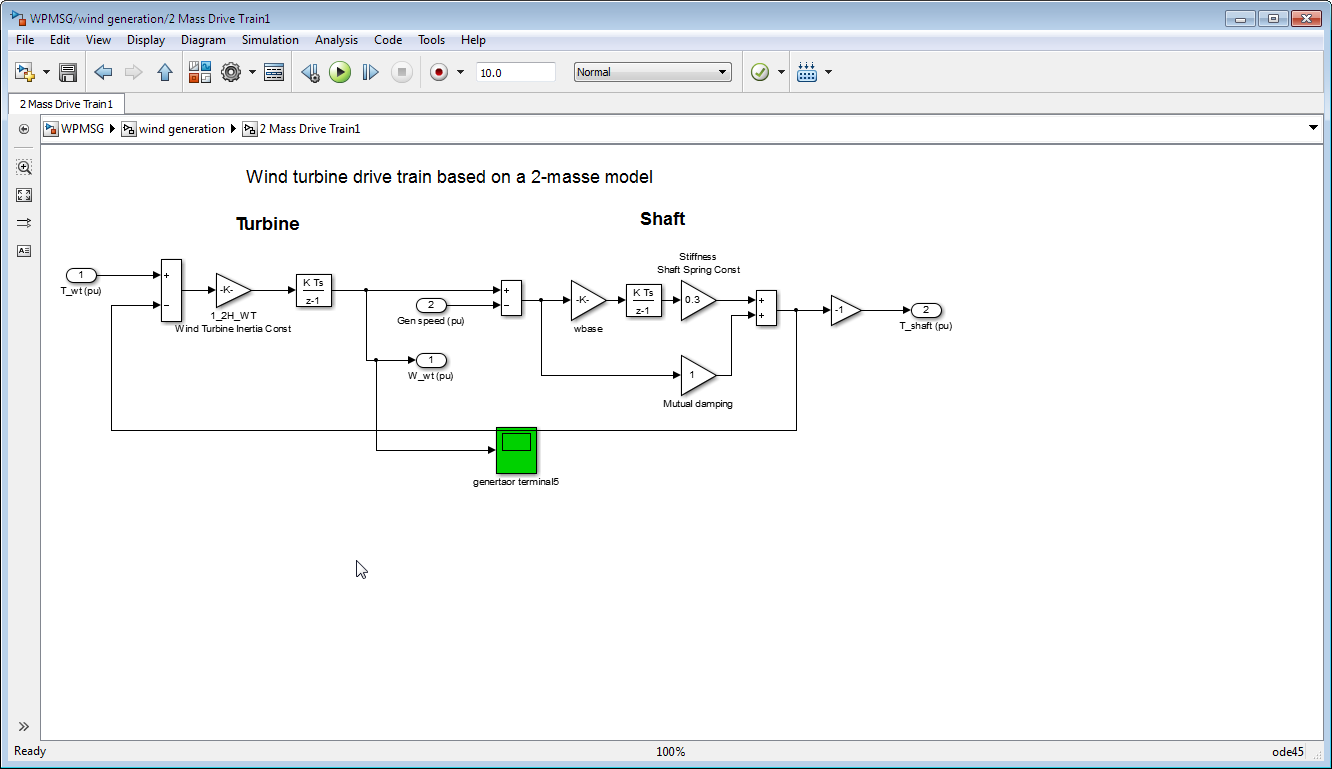Toggle the Hide/Show Explorer Bar arrow
The width and height of the screenshot is (1332, 769).
24,129
